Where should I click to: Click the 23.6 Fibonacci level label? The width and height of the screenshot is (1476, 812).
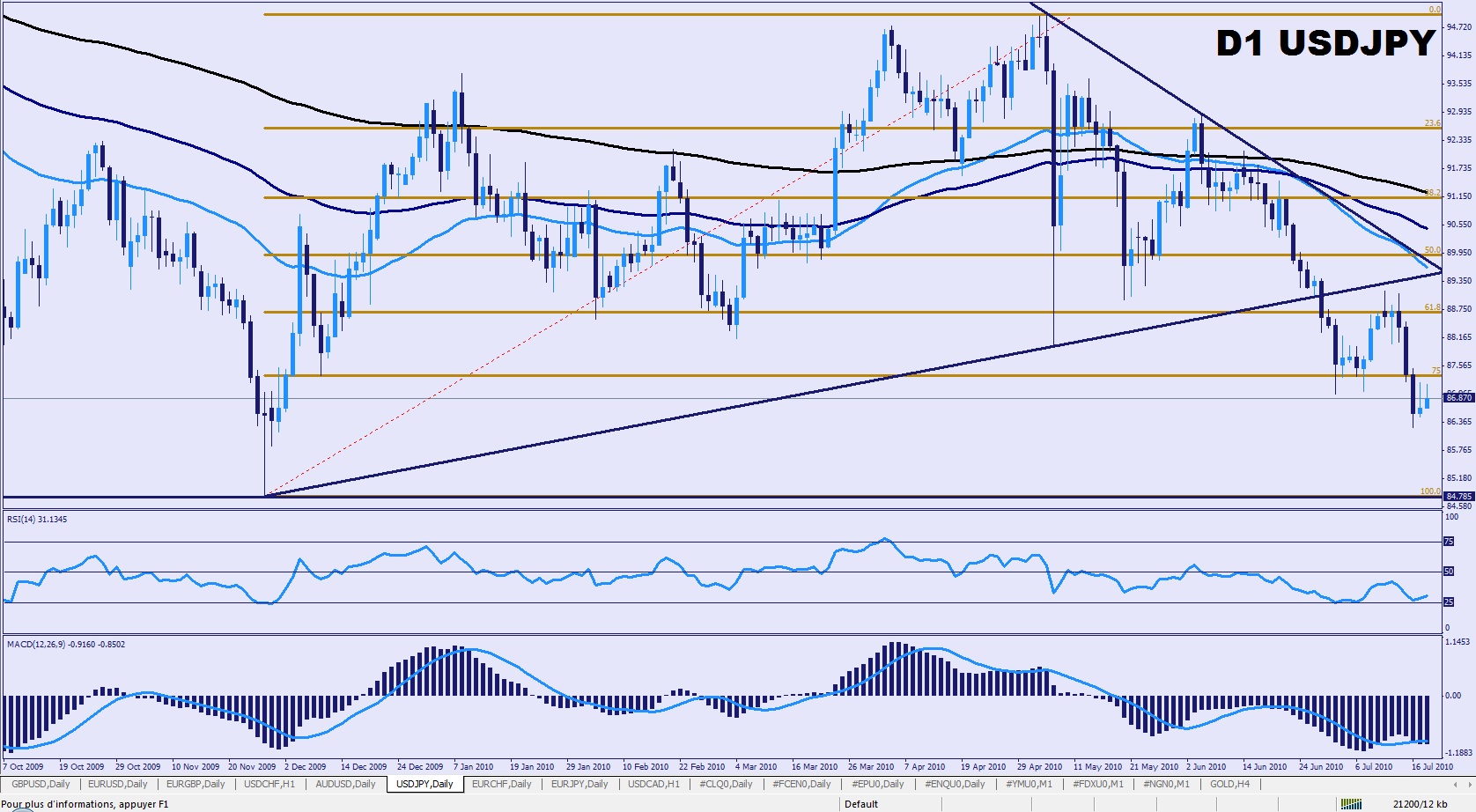1433,123
